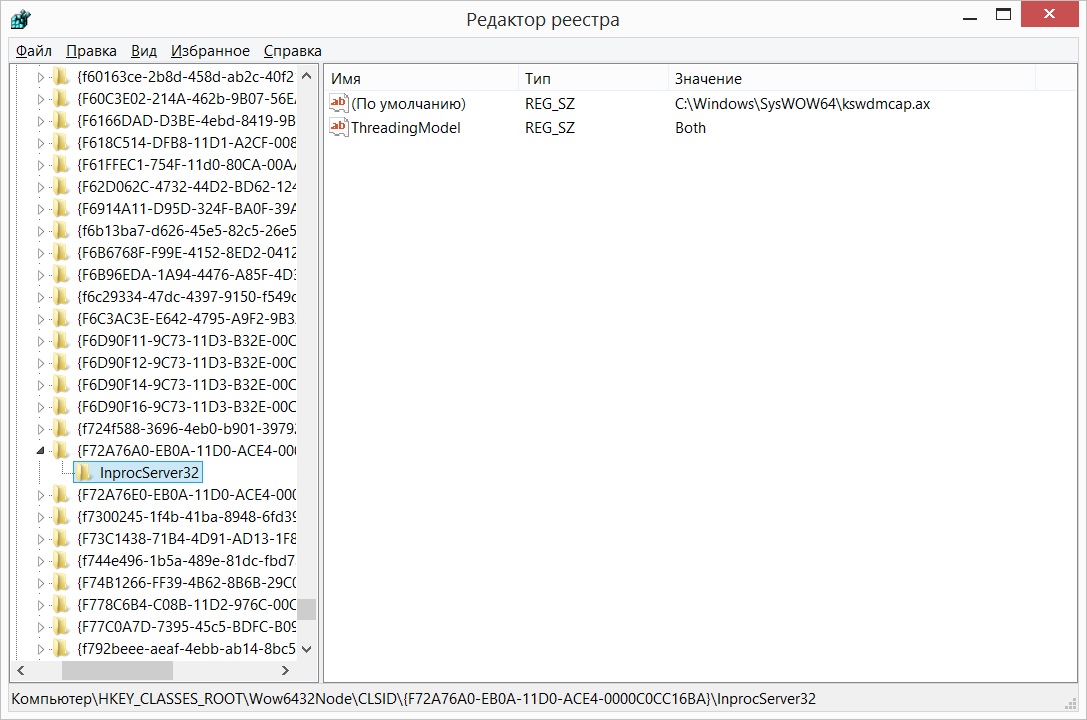Viewport: 1087px width, 720px height.
Task: Click tree vertical scrollbar down arrow
Action: click(307, 649)
